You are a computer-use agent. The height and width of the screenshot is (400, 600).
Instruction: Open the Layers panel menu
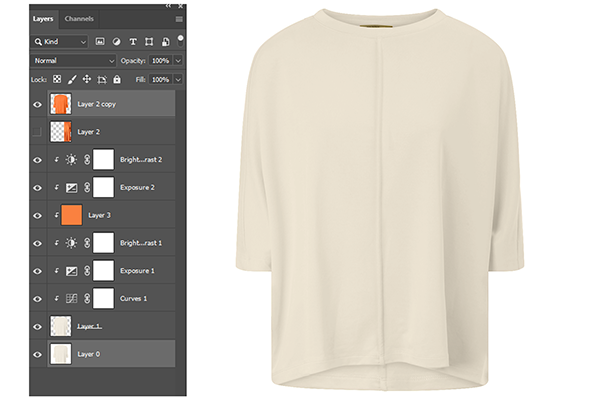click(179, 19)
